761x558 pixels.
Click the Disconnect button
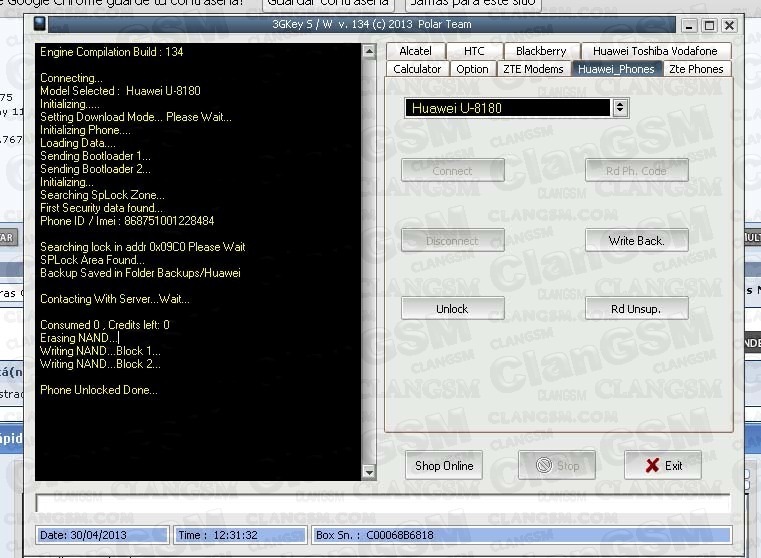click(452, 241)
